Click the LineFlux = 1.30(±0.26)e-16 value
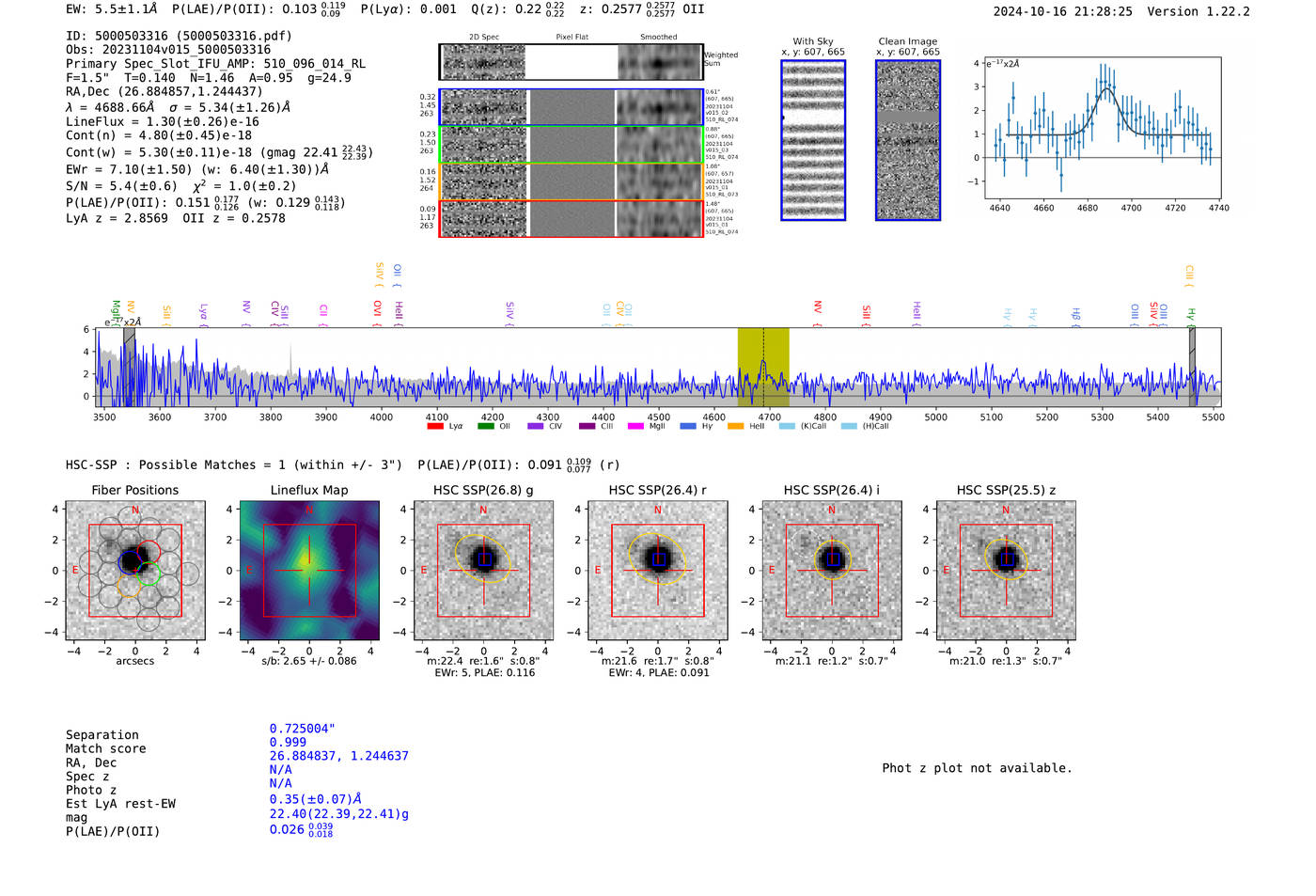The height and width of the screenshot is (896, 1316). click(163, 121)
